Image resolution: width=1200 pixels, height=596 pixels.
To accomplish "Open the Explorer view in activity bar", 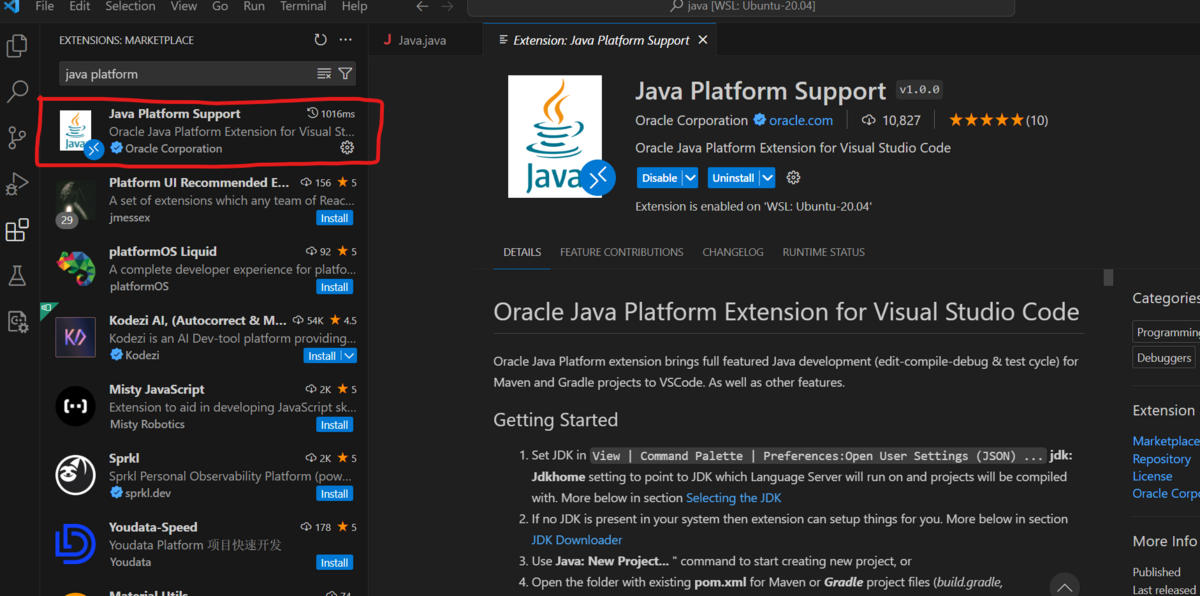I will [17, 46].
